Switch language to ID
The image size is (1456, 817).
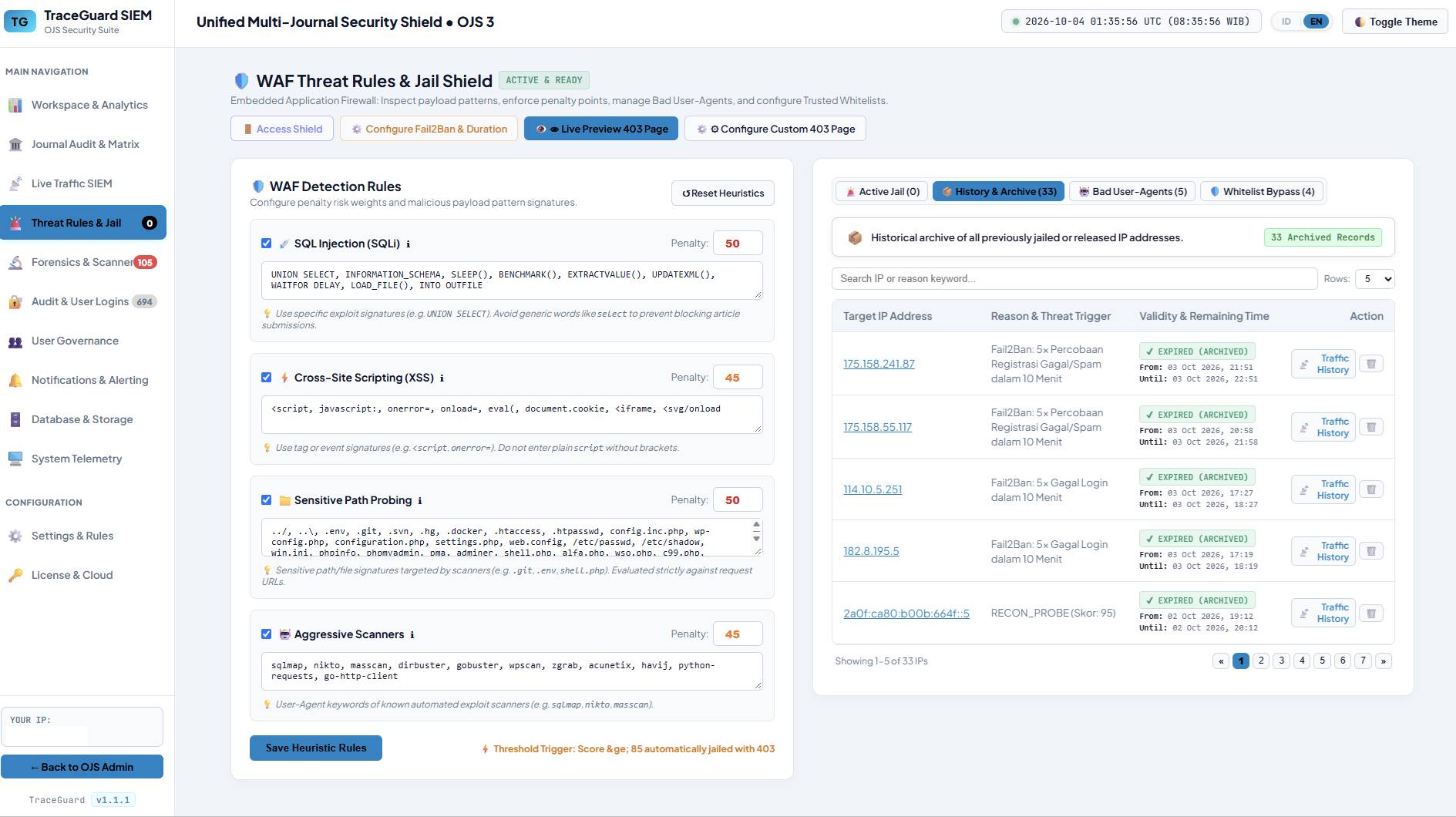click(x=1286, y=22)
